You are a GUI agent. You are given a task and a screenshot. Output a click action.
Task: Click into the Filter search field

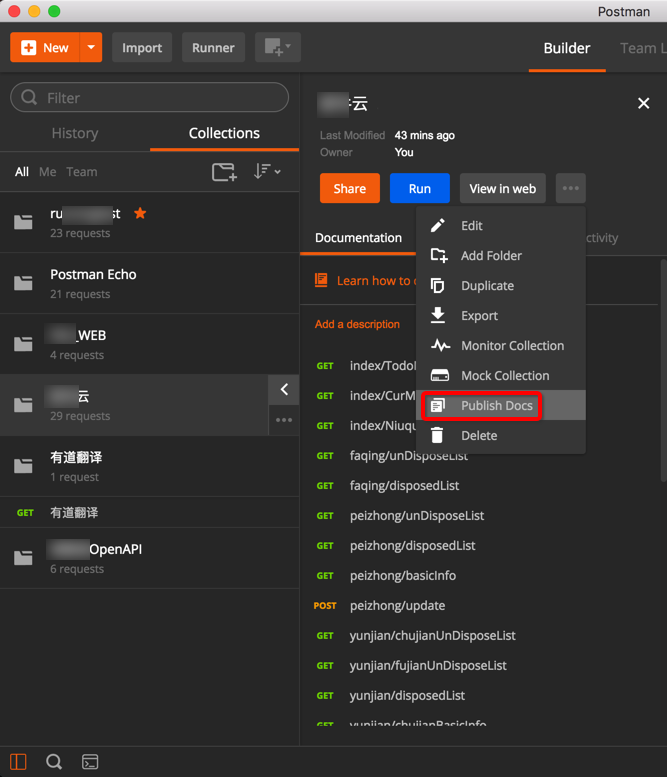point(149,98)
